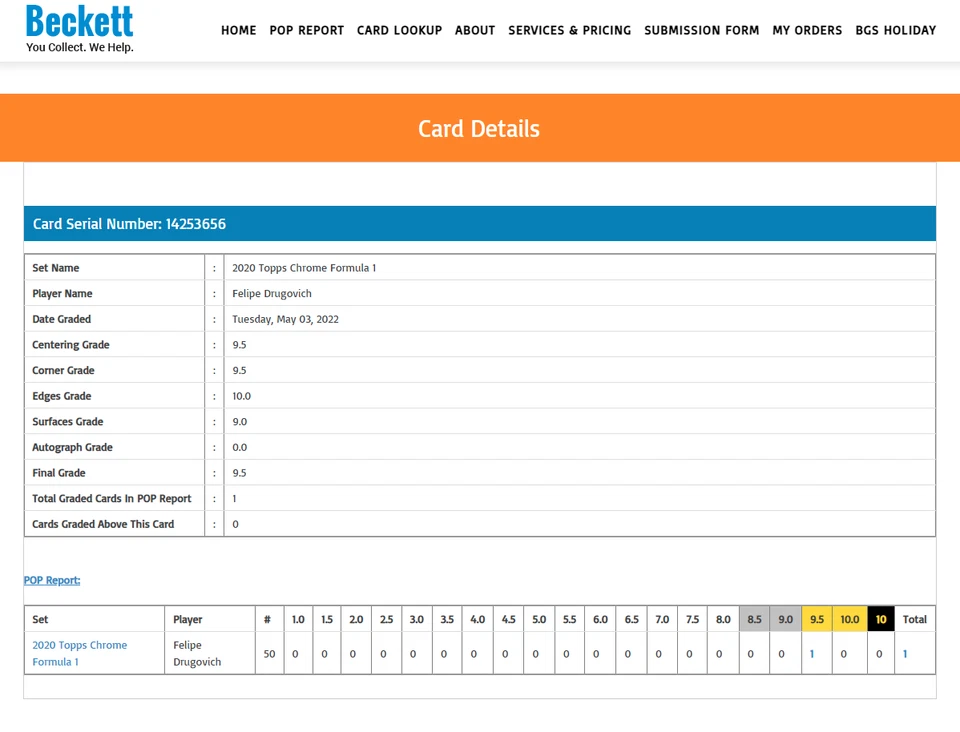
Task: Click the 9.5 grade count link
Action: tap(812, 654)
